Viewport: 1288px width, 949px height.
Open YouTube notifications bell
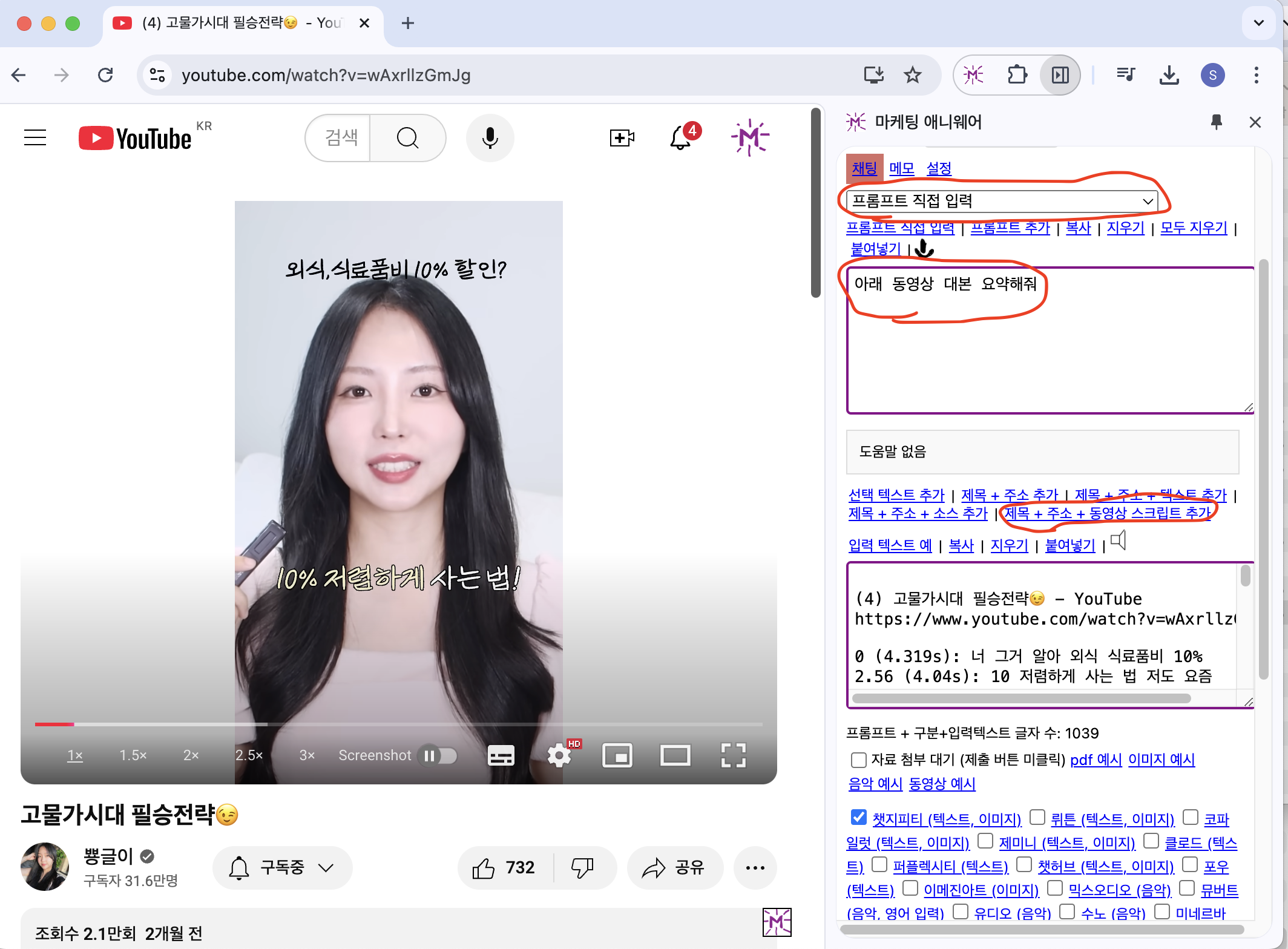point(680,138)
